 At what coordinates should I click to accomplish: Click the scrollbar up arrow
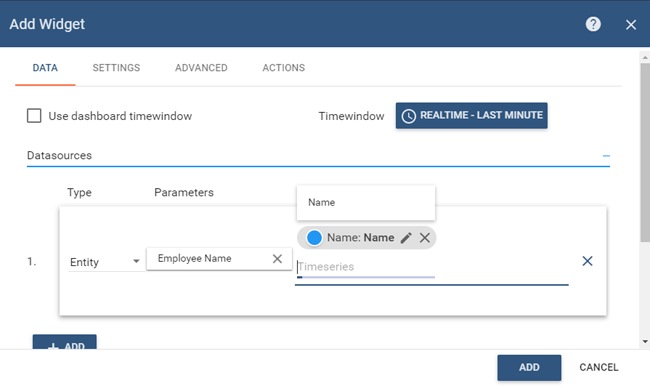(645, 58)
